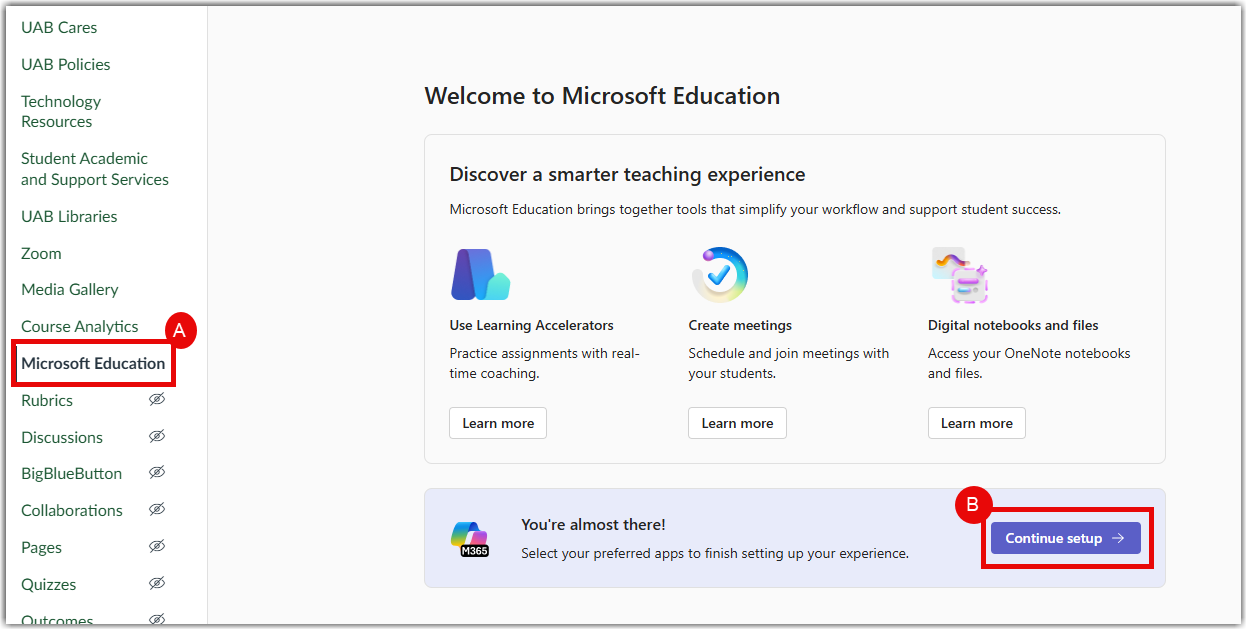
Task: Toggle the Quizzes hidden eye icon
Action: click(157, 584)
